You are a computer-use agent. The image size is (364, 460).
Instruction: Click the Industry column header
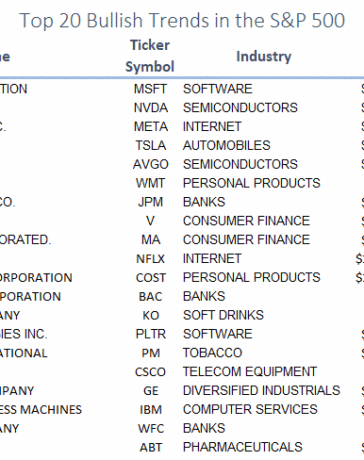click(x=264, y=56)
